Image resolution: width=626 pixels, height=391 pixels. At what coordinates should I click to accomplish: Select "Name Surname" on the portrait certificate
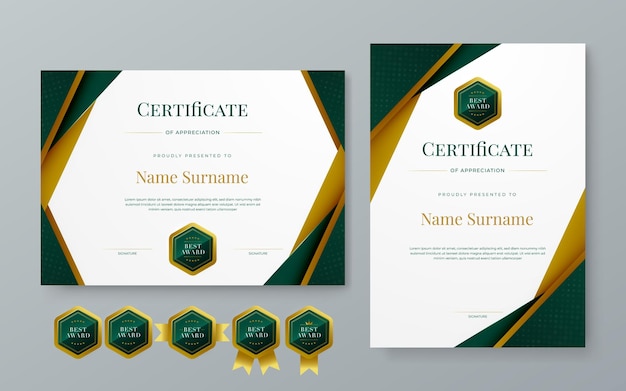click(x=477, y=219)
